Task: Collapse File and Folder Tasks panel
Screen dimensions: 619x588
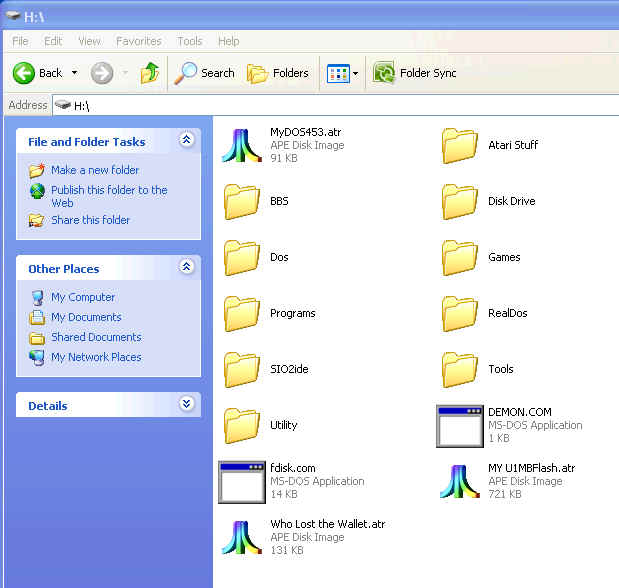Action: 186,139
